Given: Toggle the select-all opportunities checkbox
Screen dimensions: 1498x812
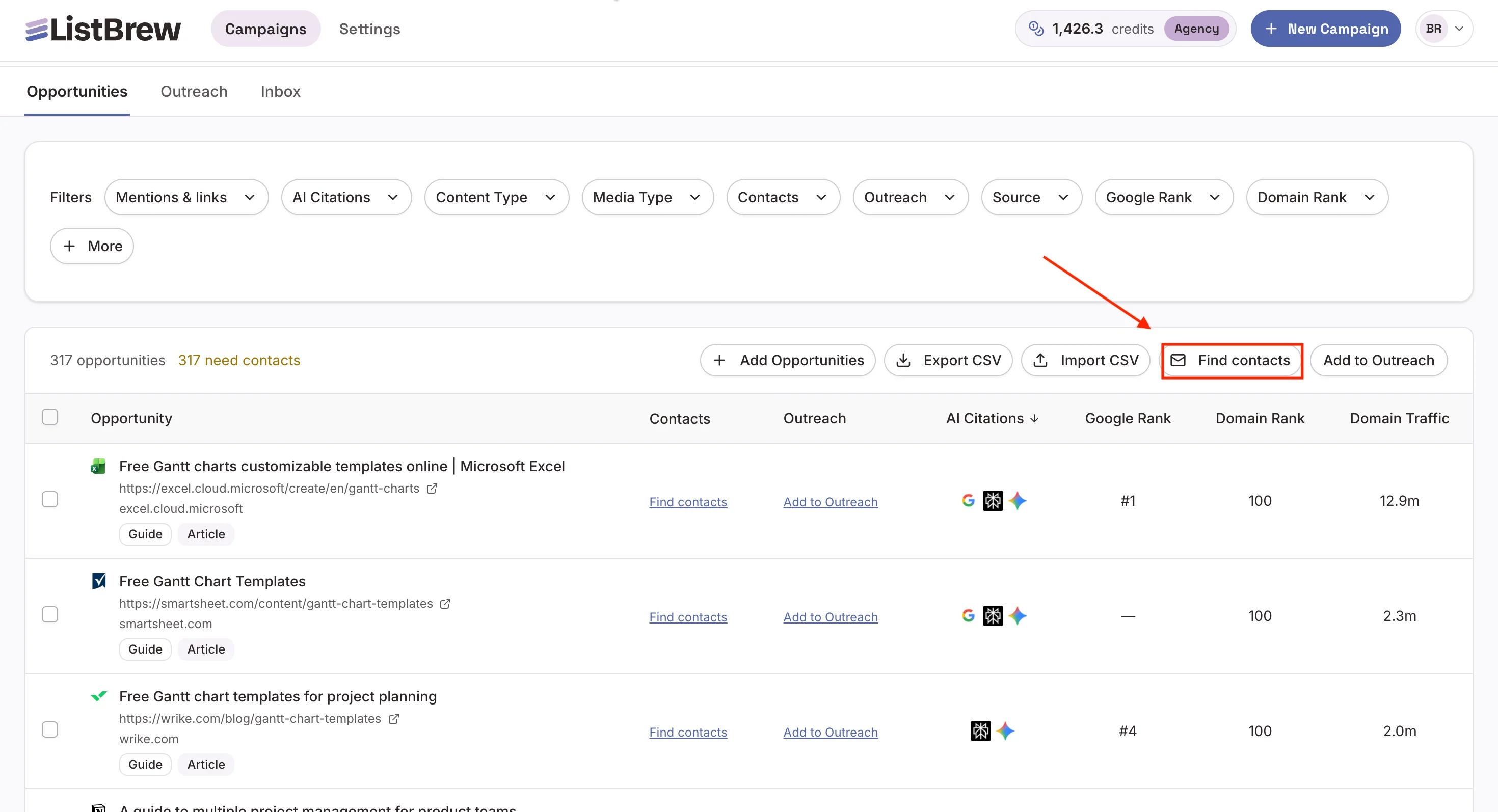Looking at the screenshot, I should [50, 417].
